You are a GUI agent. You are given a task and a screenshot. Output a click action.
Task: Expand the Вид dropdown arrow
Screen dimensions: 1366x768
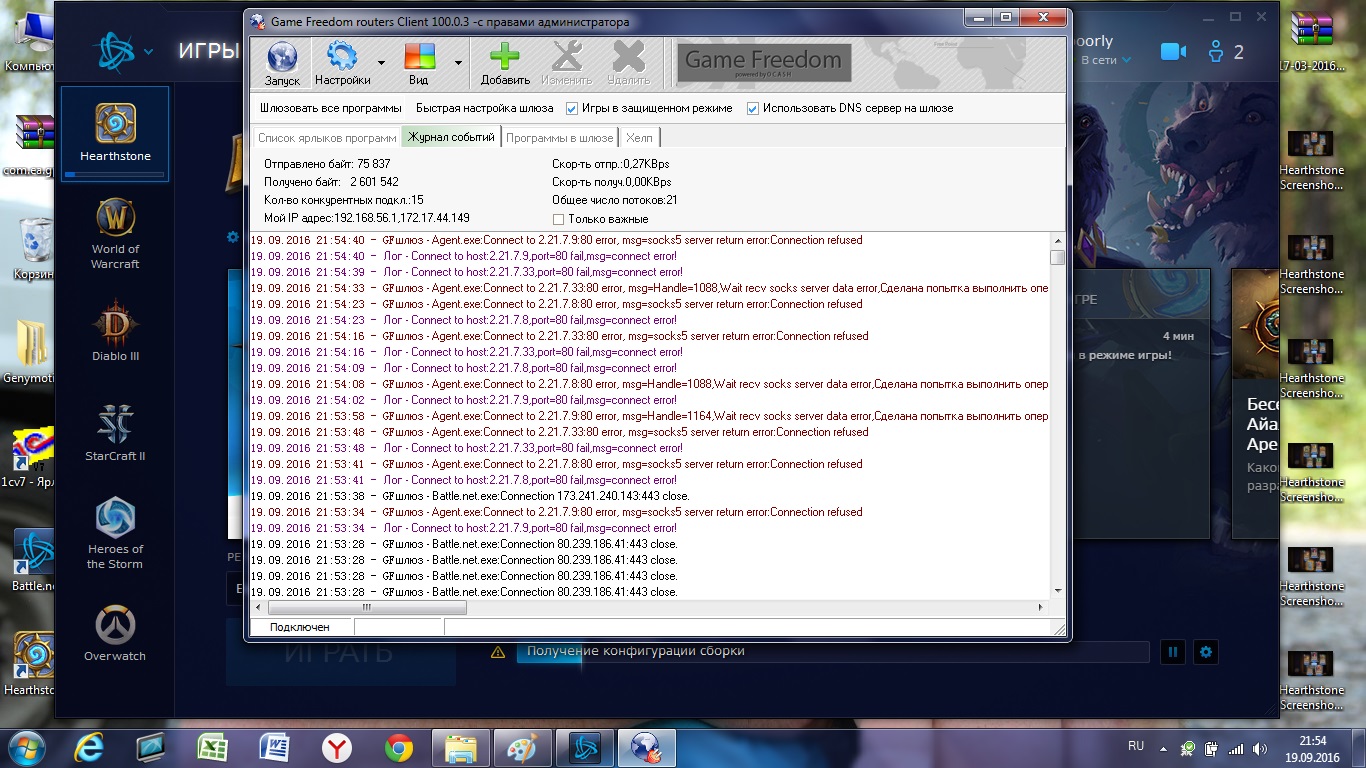tap(458, 62)
